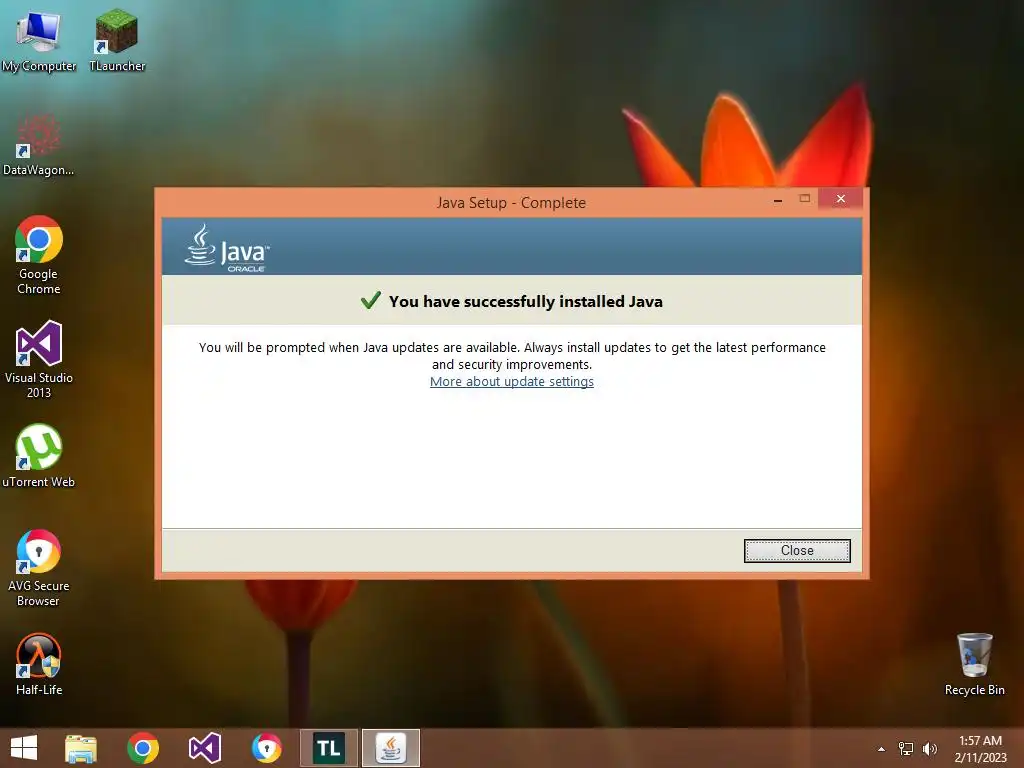Select the Google Chrome desktop icon

pyautogui.click(x=39, y=255)
